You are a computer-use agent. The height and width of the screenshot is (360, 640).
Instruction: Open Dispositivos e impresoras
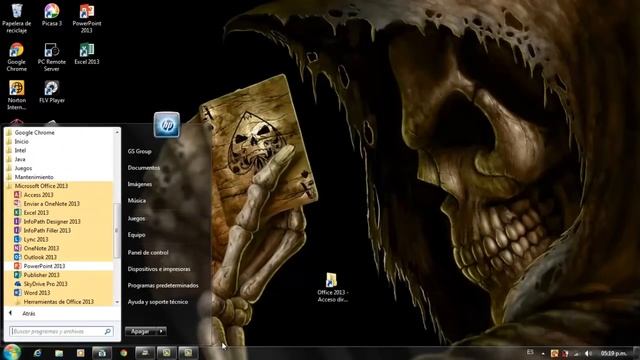tap(159, 269)
